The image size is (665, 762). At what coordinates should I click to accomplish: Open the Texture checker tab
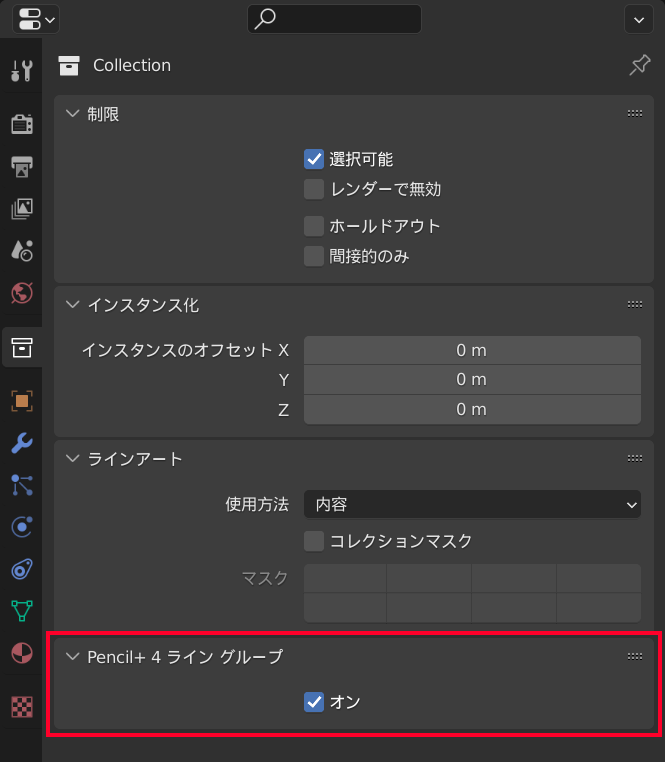click(x=22, y=707)
